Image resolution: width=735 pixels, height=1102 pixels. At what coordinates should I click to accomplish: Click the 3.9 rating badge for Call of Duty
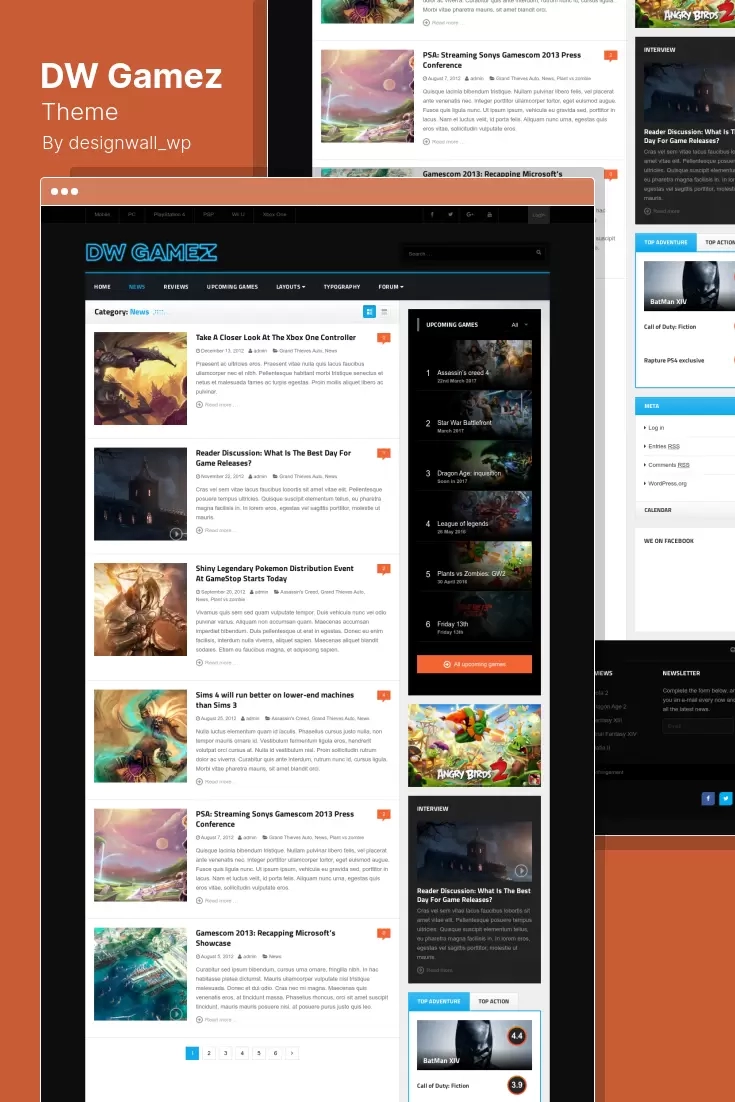(516, 1085)
